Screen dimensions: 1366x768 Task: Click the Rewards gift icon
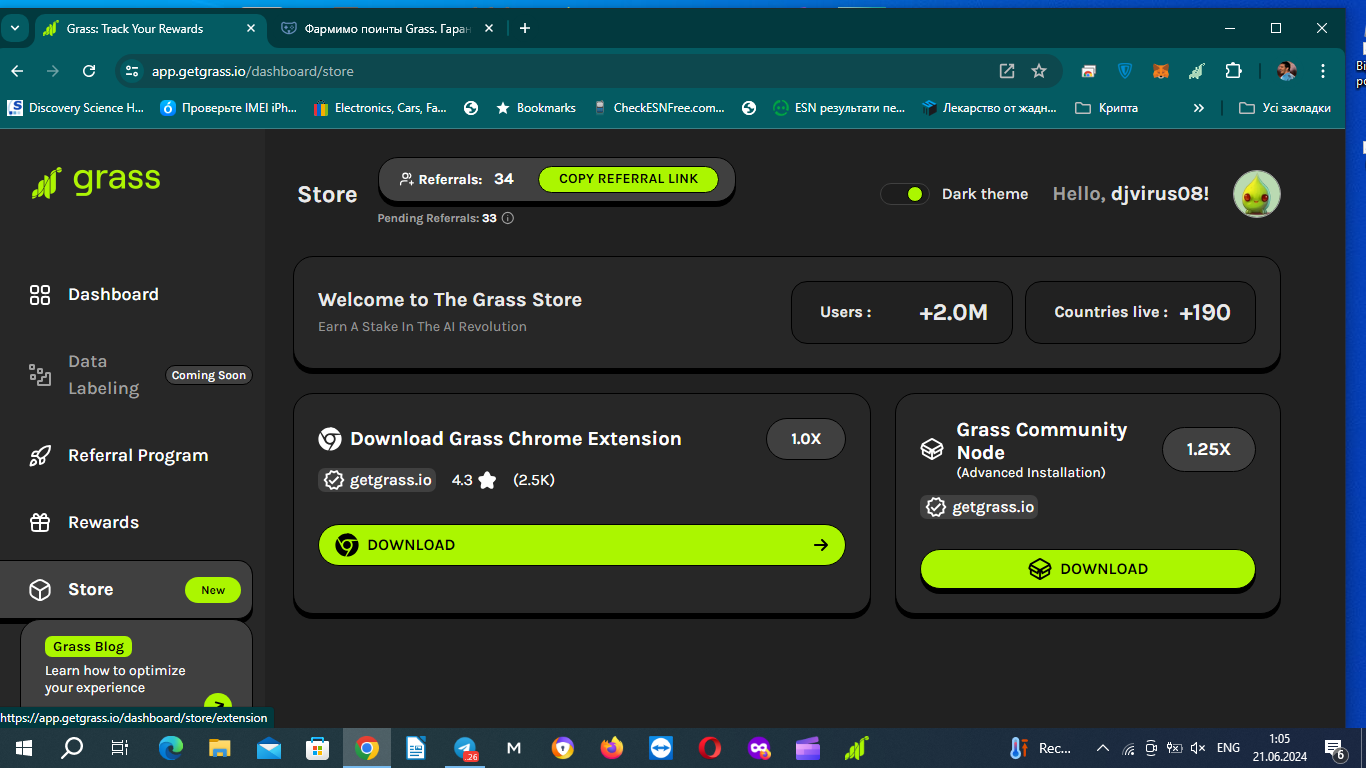pyautogui.click(x=40, y=522)
